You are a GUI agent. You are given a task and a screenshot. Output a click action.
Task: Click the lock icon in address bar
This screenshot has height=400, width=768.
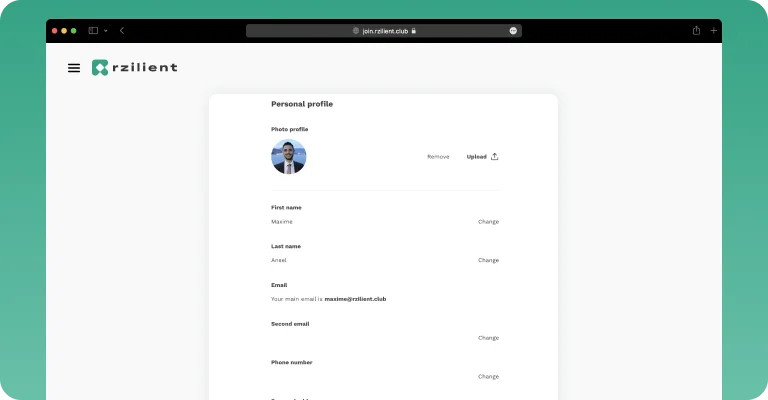pos(414,31)
